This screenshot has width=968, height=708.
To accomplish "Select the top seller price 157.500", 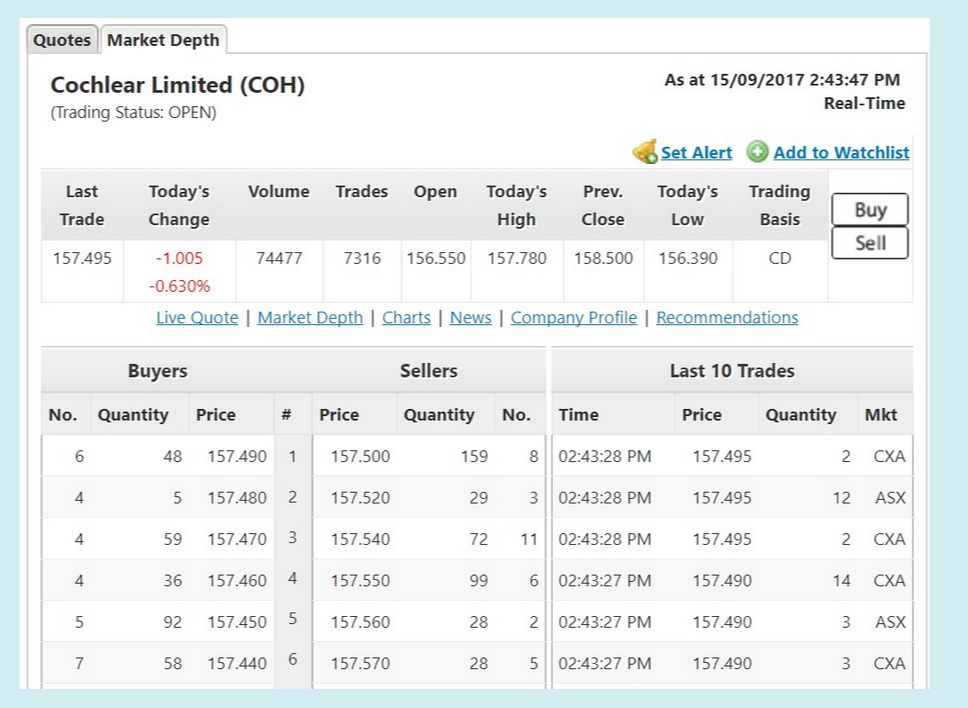I will pyautogui.click(x=360, y=456).
